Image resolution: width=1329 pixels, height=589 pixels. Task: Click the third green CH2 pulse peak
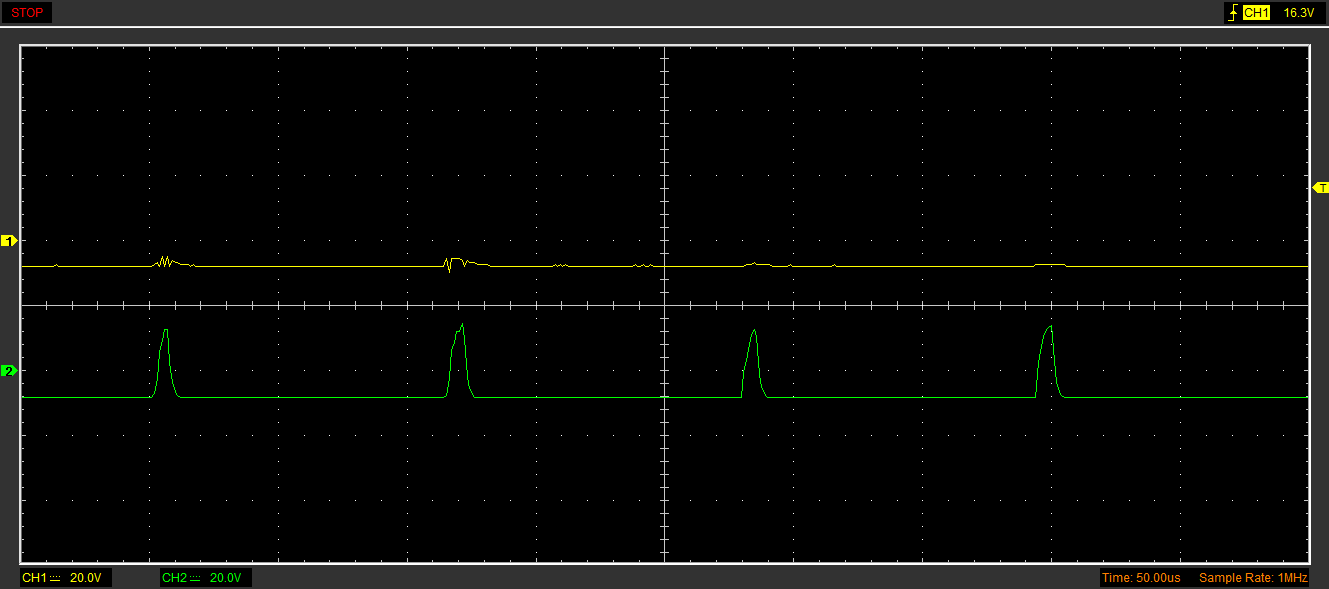tap(755, 332)
